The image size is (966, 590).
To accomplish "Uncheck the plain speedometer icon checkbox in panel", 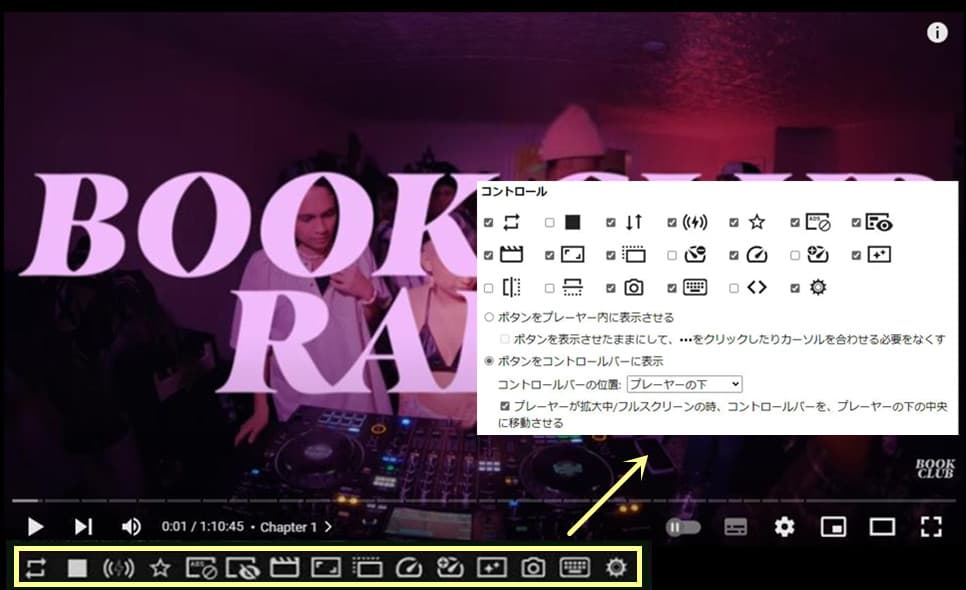I will tap(734, 255).
